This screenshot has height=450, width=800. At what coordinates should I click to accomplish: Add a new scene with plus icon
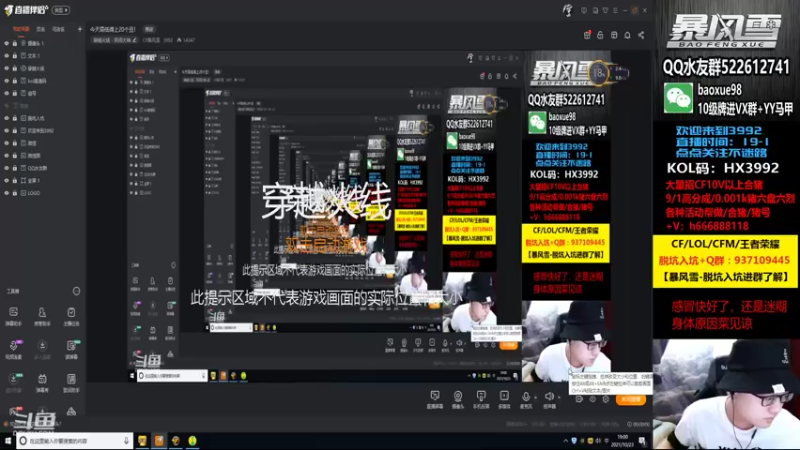pyautogui.click(x=80, y=29)
